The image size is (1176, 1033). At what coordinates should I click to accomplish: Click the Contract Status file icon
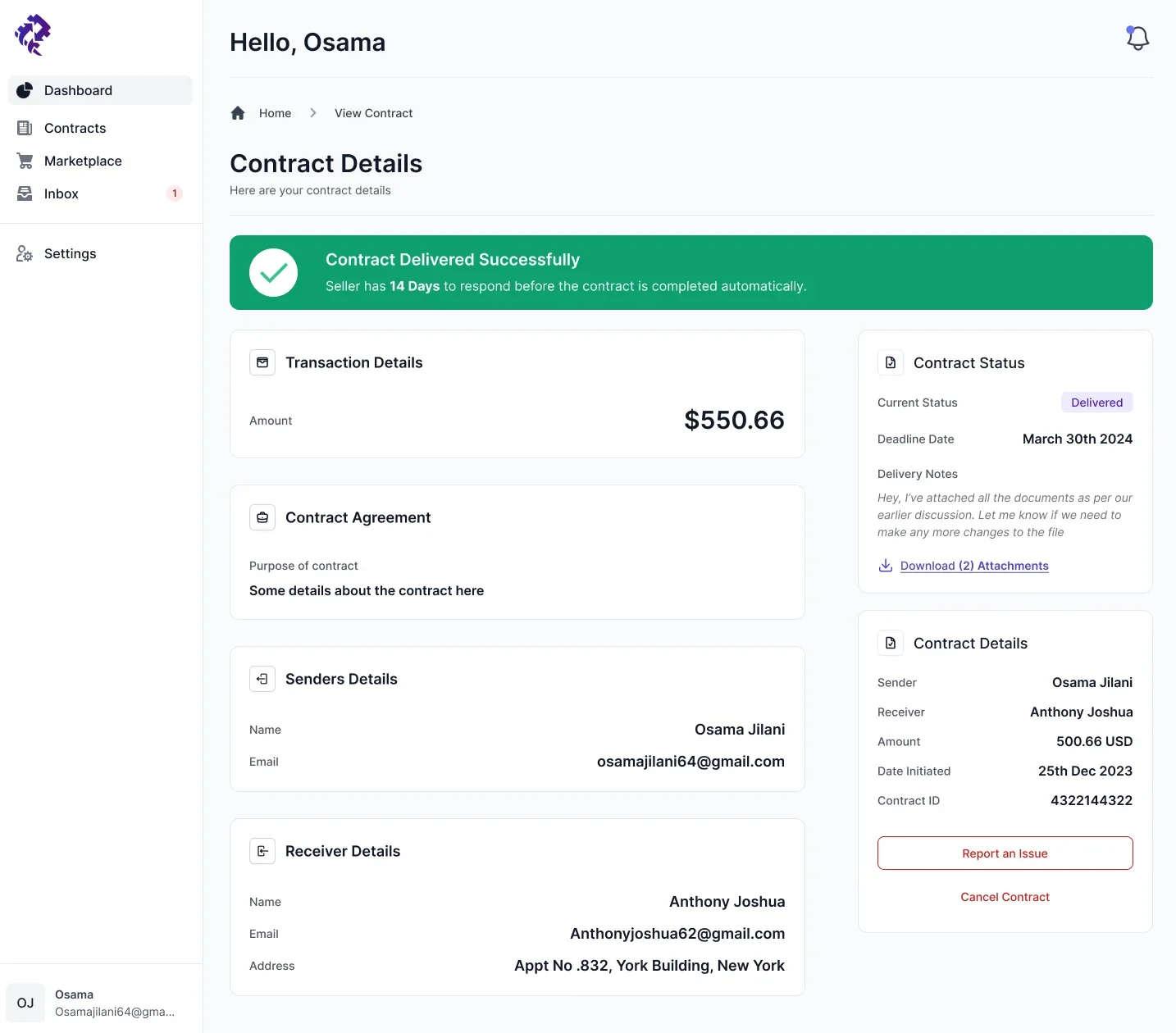[x=891, y=362]
